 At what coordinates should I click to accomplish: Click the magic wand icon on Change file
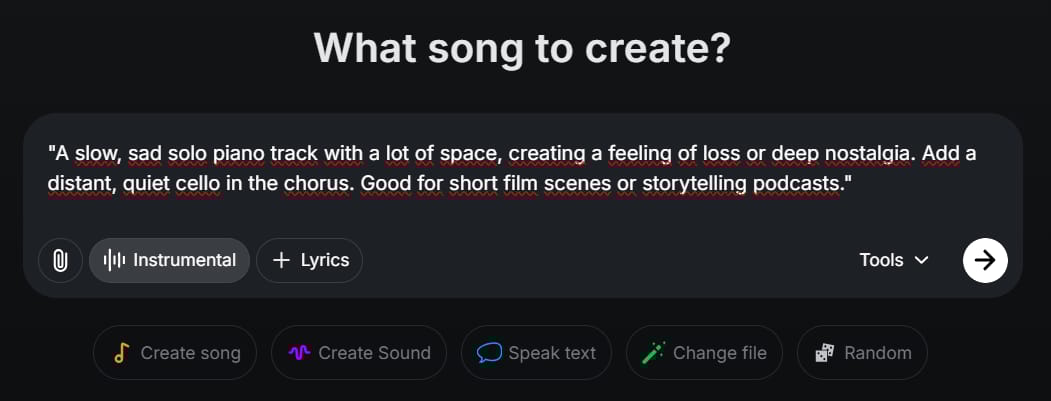(653, 353)
